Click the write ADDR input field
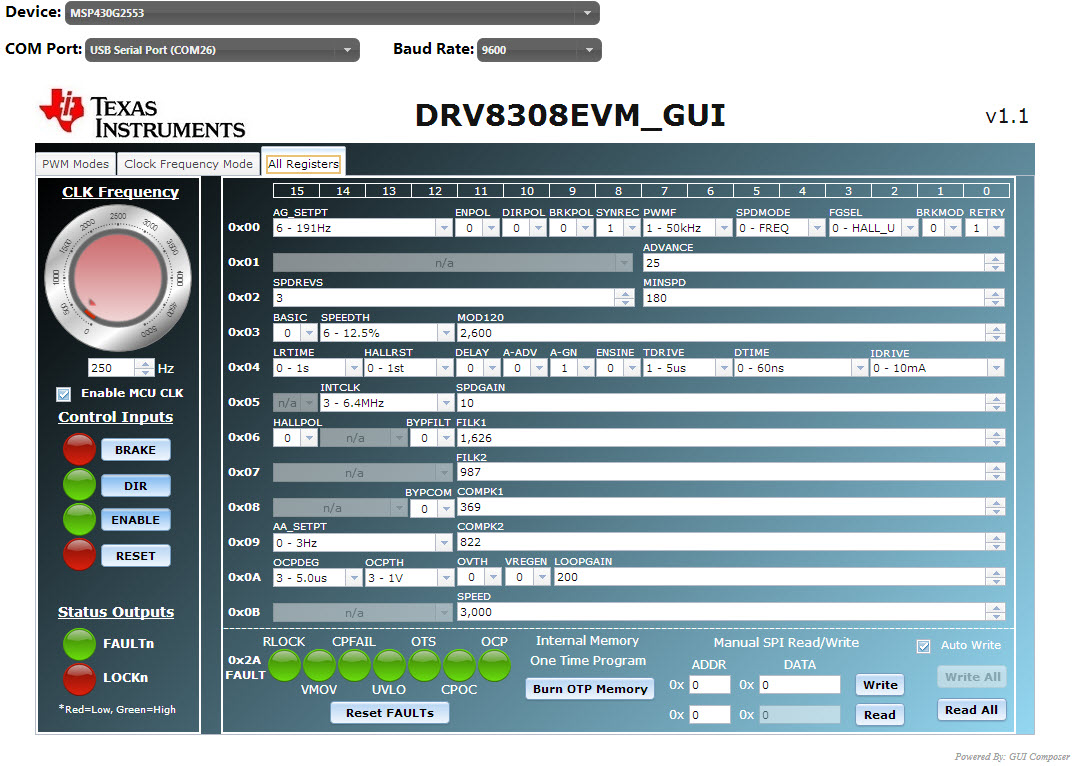 pos(710,685)
